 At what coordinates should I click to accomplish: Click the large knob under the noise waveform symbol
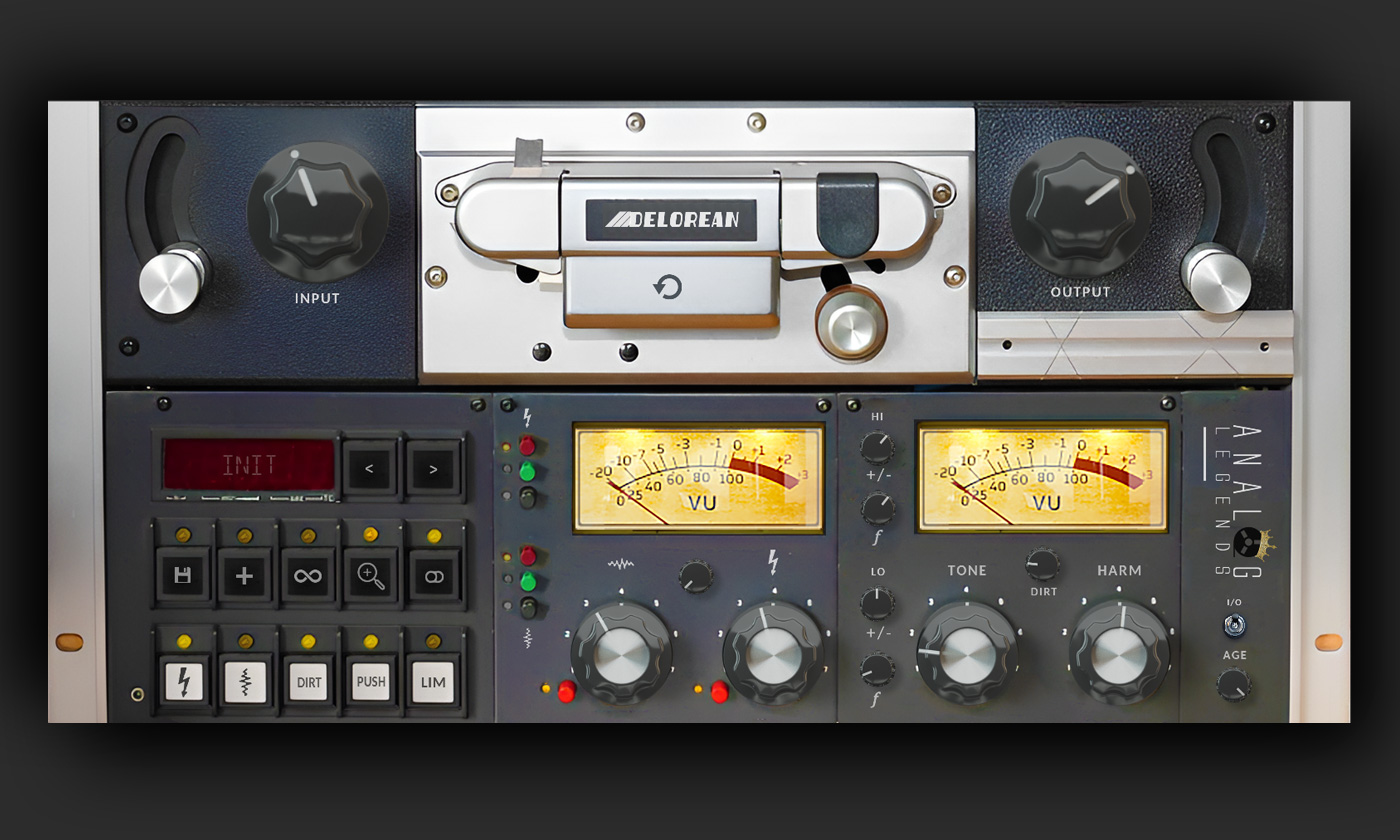[x=621, y=655]
